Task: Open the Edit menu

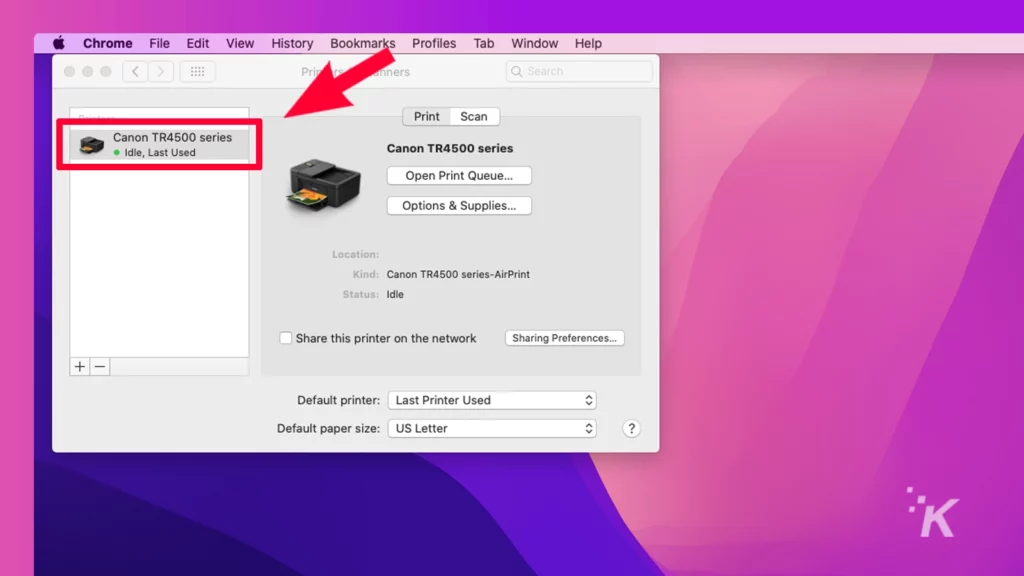Action: click(x=198, y=43)
